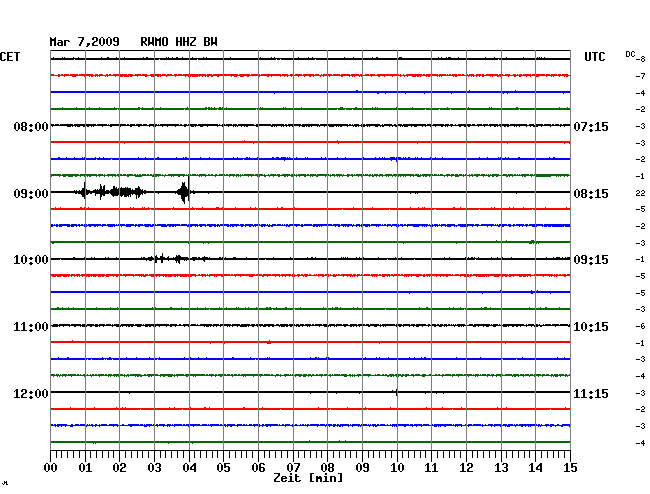Click minute 10 on the time axis
This screenshot has width=650, height=494.
click(397, 468)
